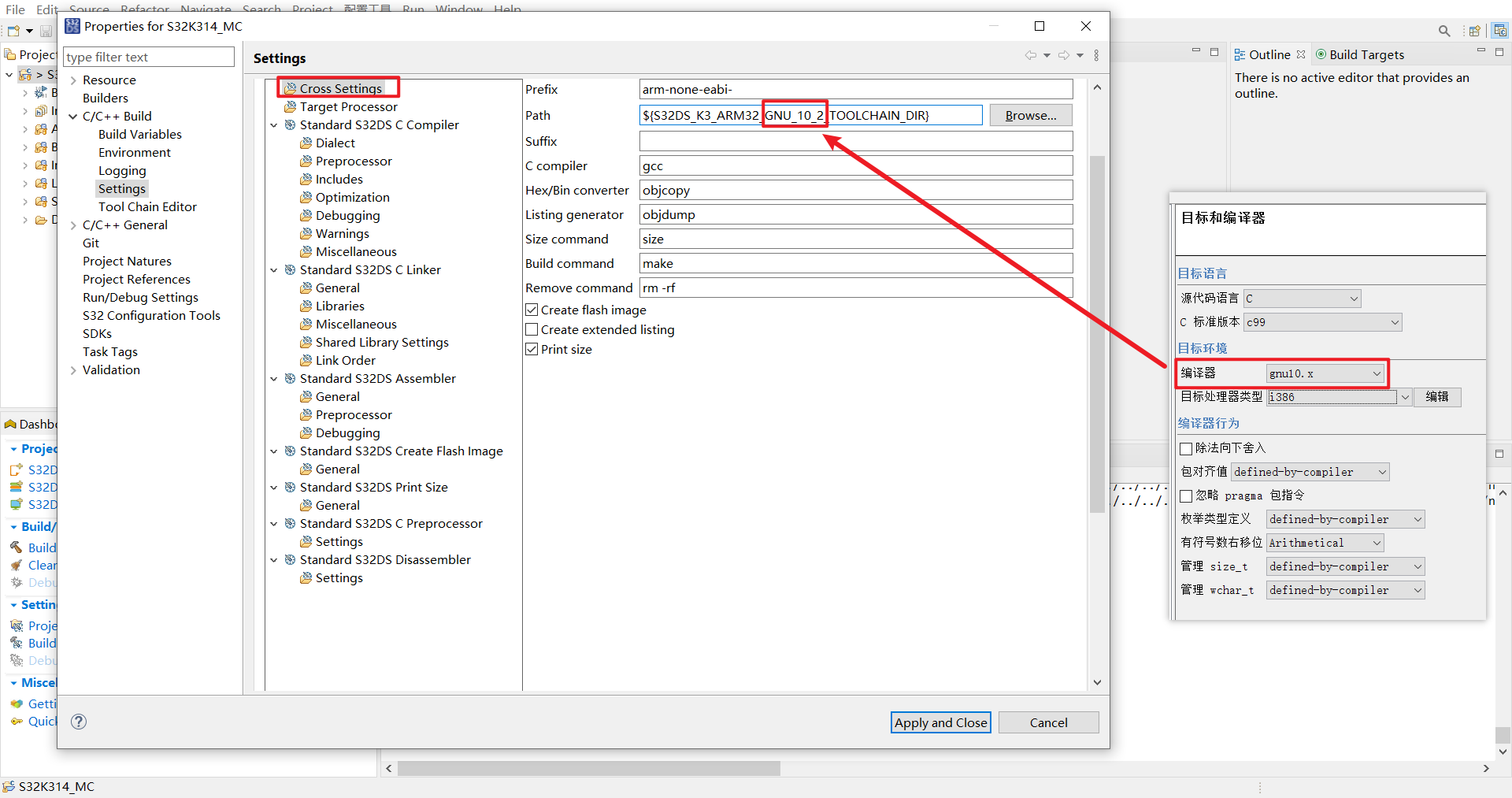The width and height of the screenshot is (1512, 798).
Task: Click the Browse... button
Action: pos(1031,115)
